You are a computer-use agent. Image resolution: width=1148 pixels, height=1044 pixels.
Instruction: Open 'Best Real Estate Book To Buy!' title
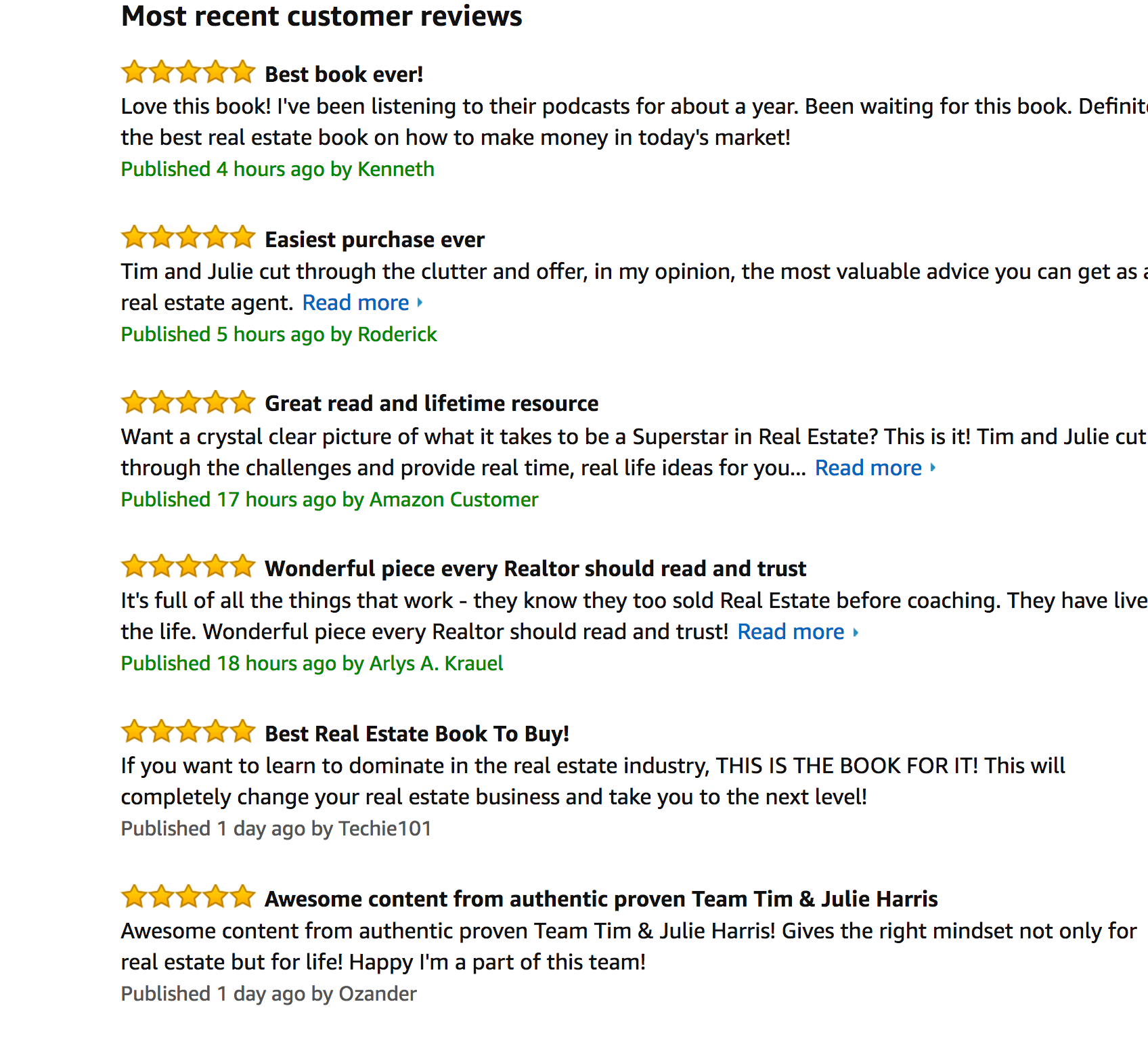point(416,734)
